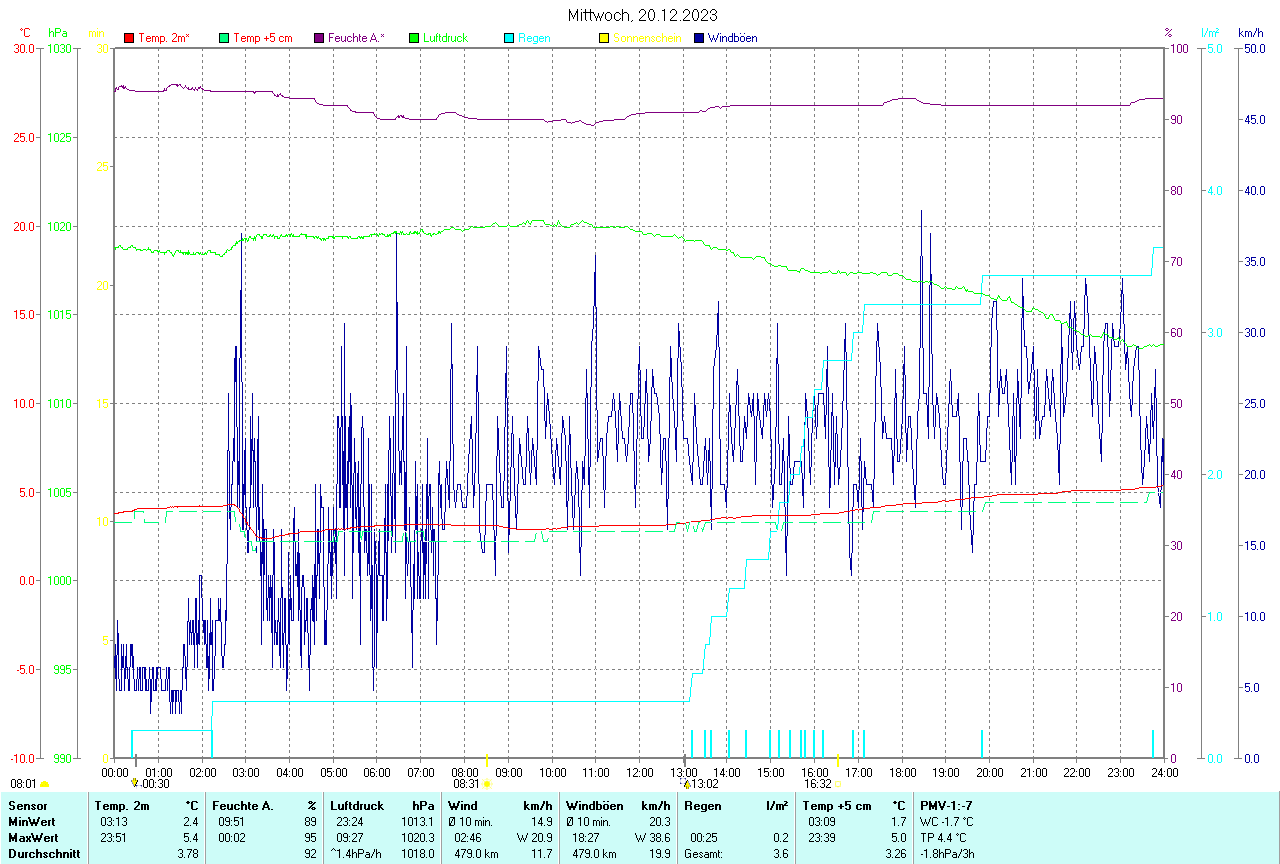Select the 'Temp. 2m*' legend label
Image resolution: width=1280 pixels, height=864 pixels.
pyautogui.click(x=164, y=38)
